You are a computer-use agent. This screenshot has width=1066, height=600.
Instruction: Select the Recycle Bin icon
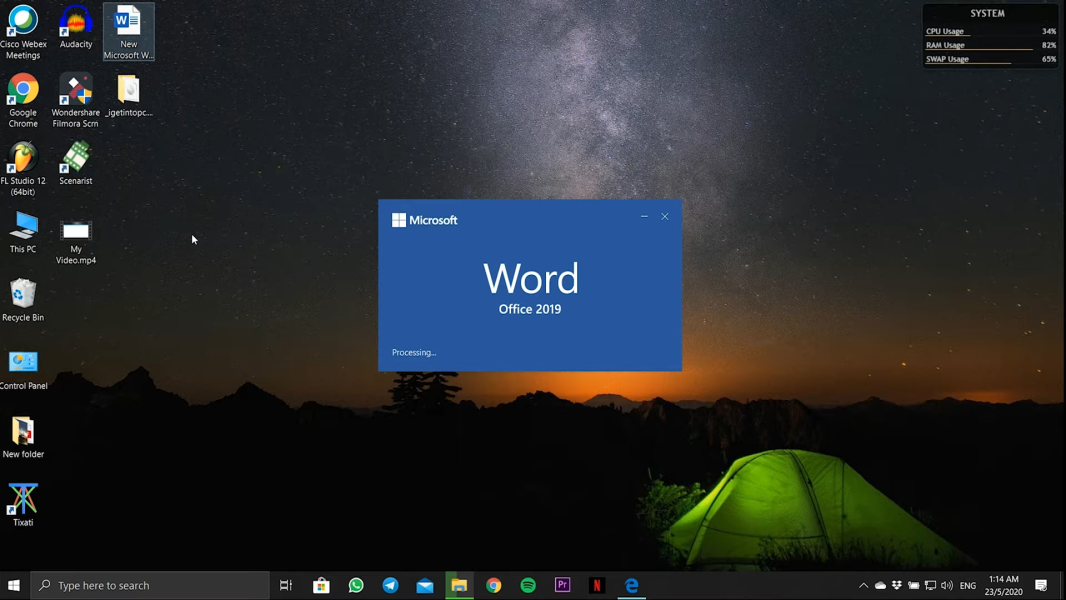[x=23, y=300]
